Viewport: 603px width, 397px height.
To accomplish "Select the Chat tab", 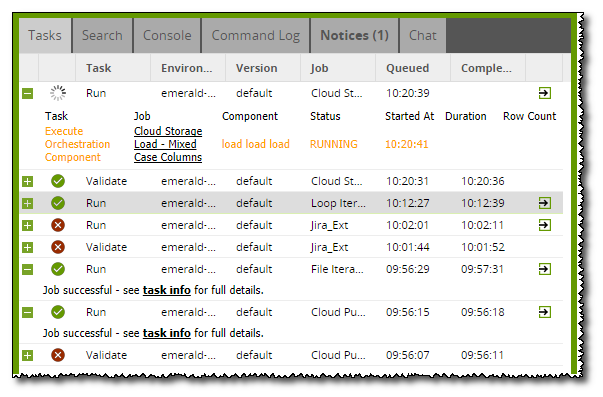I will point(423,35).
